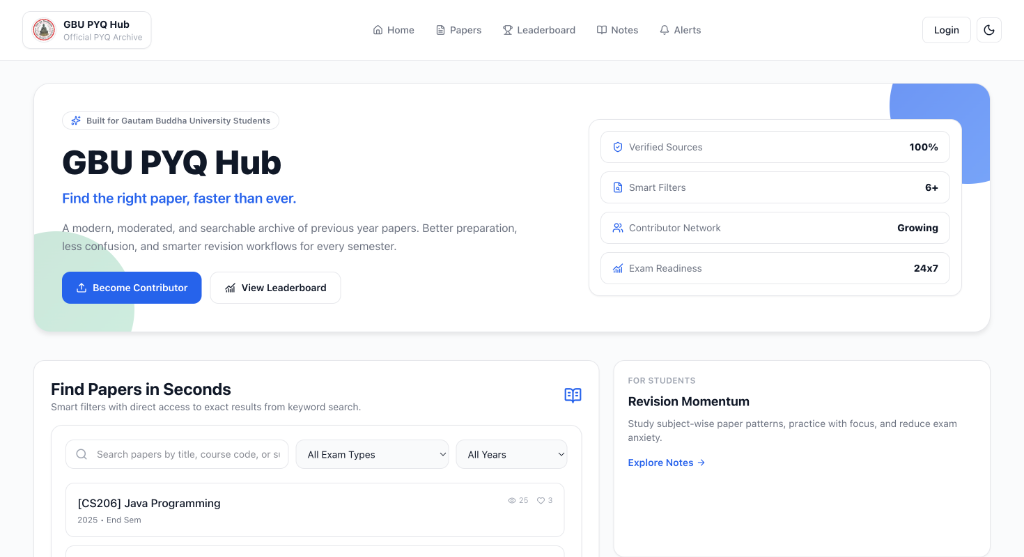Image resolution: width=1024 pixels, height=557 pixels.
Task: Click the "GBU PYQ Hub" header brand text
Action: [96, 25]
